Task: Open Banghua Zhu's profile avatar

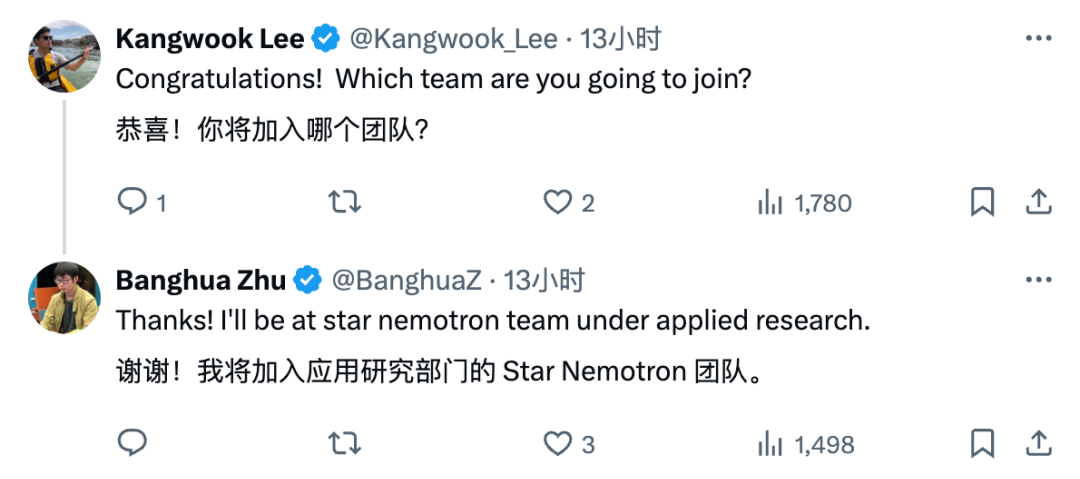Action: 64,297
